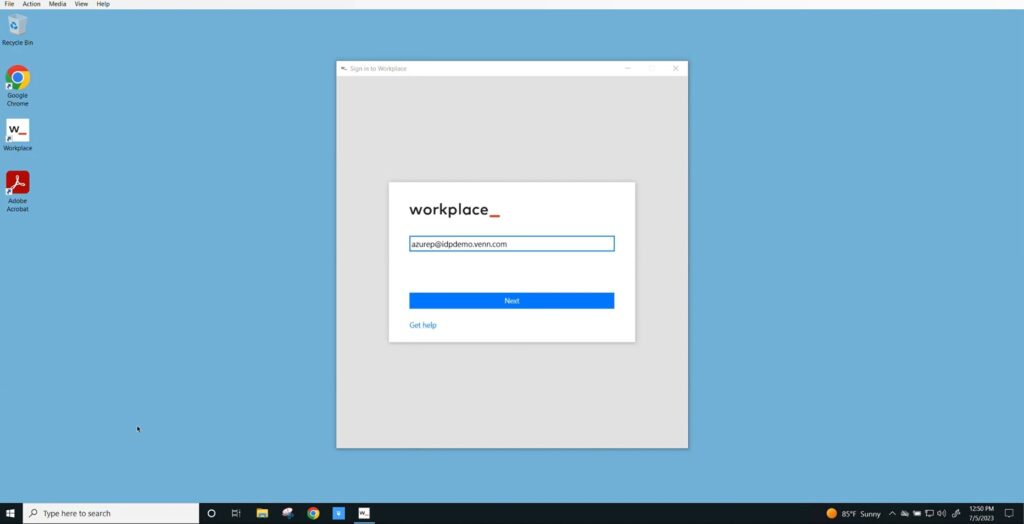Click the Chrome icon in the taskbar
Screen dimensions: 1024x524
click(313, 513)
